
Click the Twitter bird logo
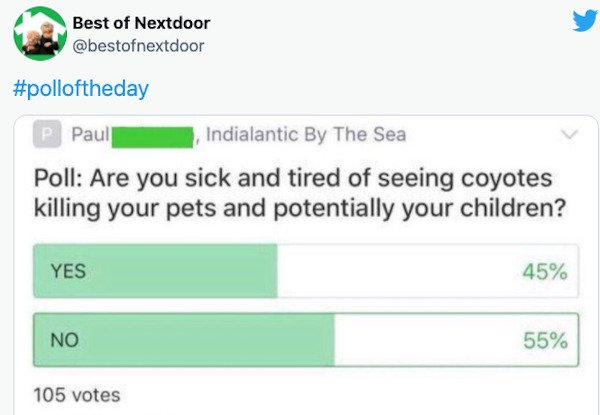pos(585,21)
